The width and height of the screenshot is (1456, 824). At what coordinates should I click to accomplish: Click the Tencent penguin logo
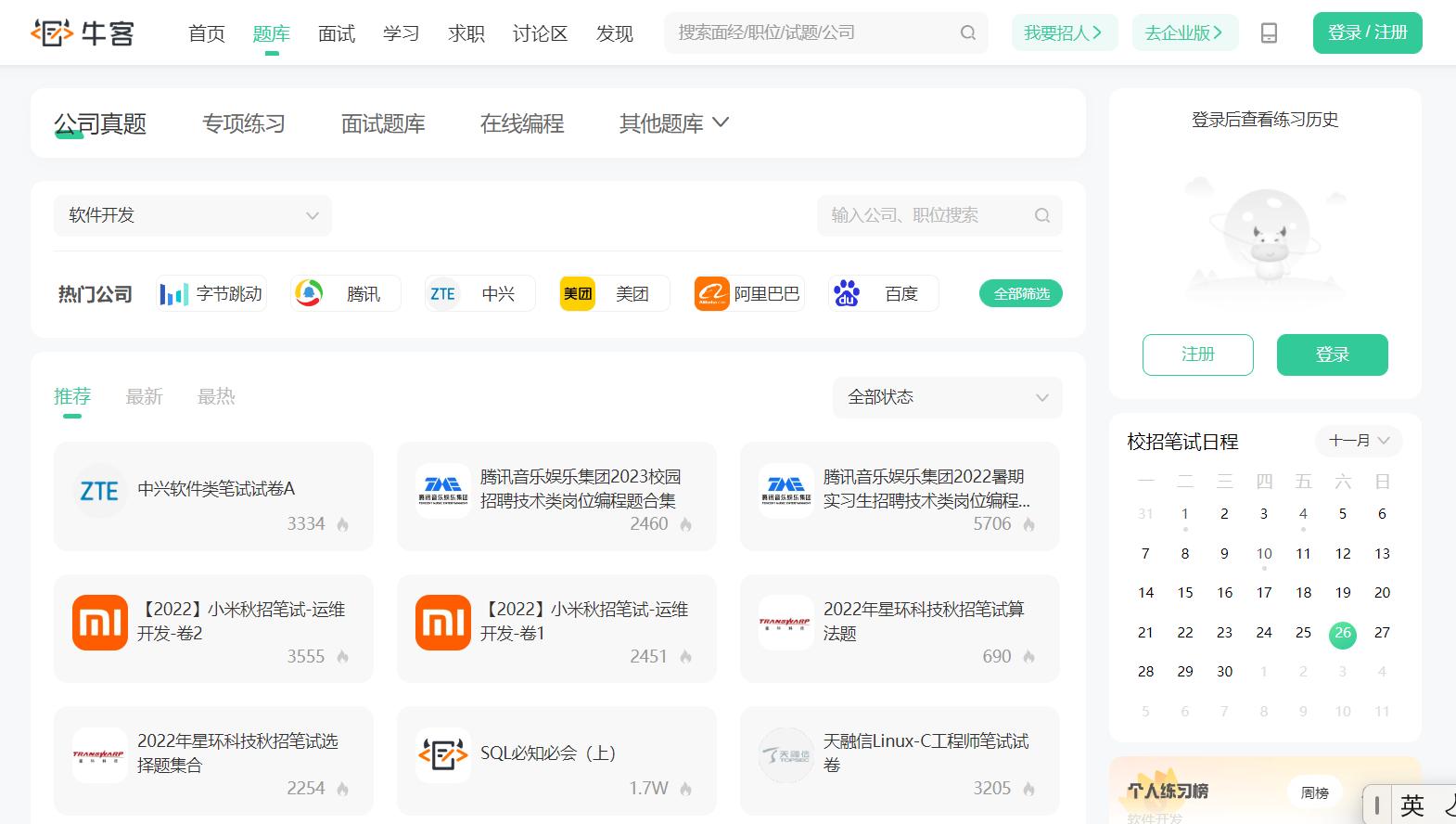point(309,293)
